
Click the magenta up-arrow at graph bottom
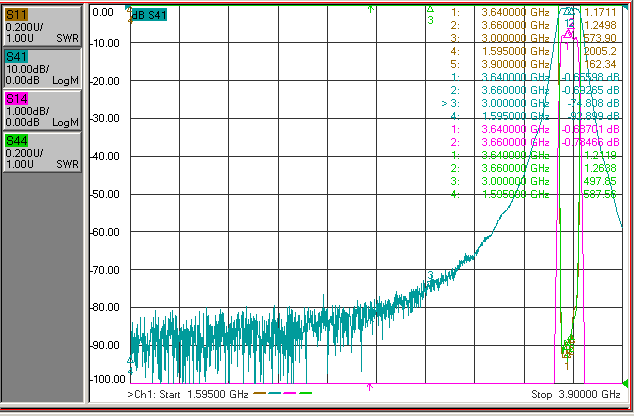tap(370, 387)
